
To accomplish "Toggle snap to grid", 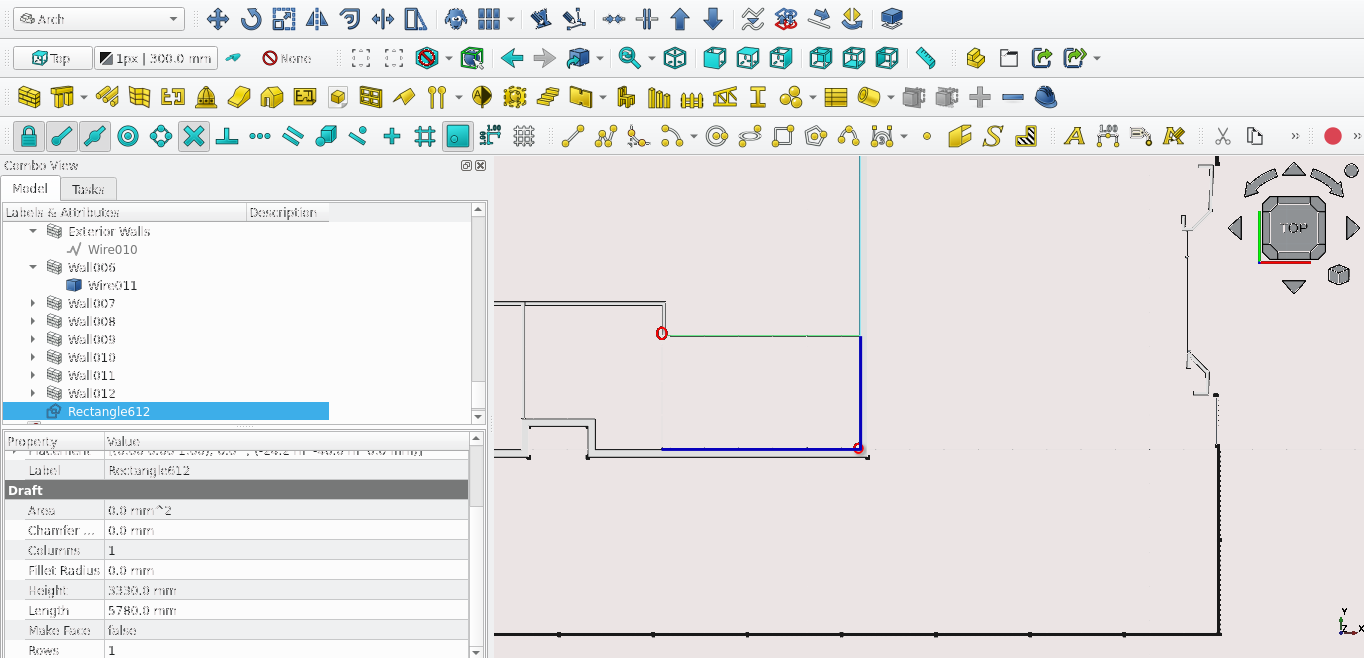I will tap(424, 136).
